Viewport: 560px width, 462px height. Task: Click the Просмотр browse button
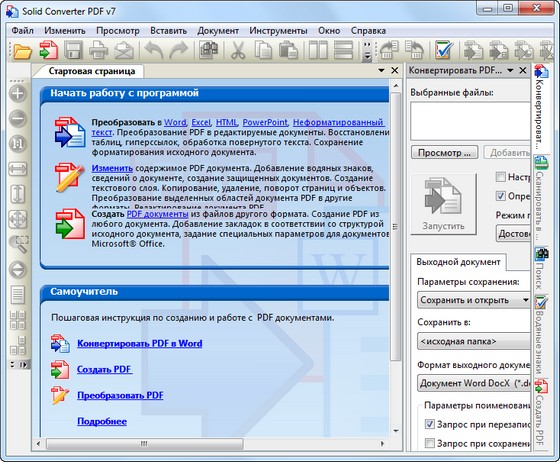coord(445,153)
